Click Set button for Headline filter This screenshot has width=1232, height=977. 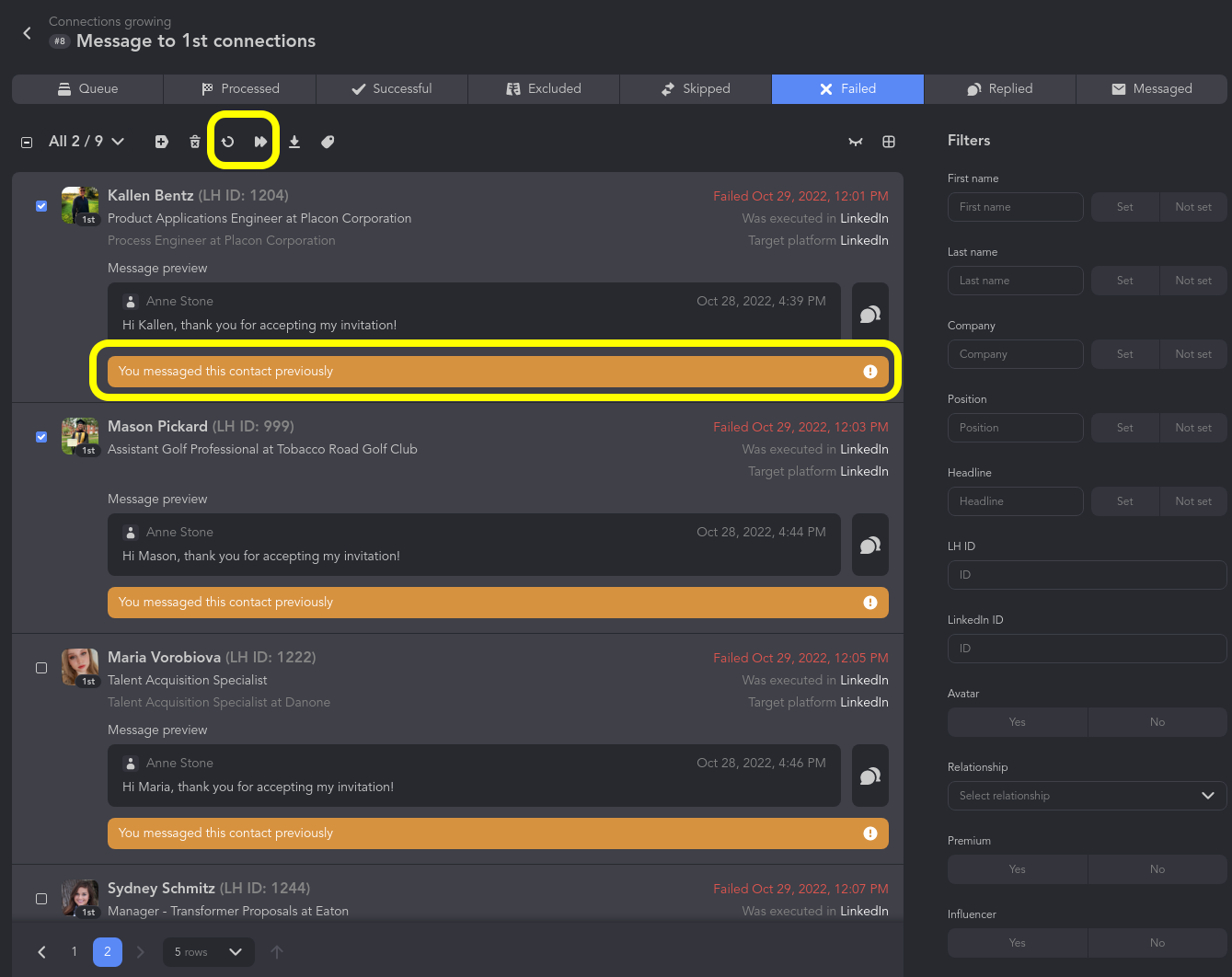pyautogui.click(x=1125, y=501)
